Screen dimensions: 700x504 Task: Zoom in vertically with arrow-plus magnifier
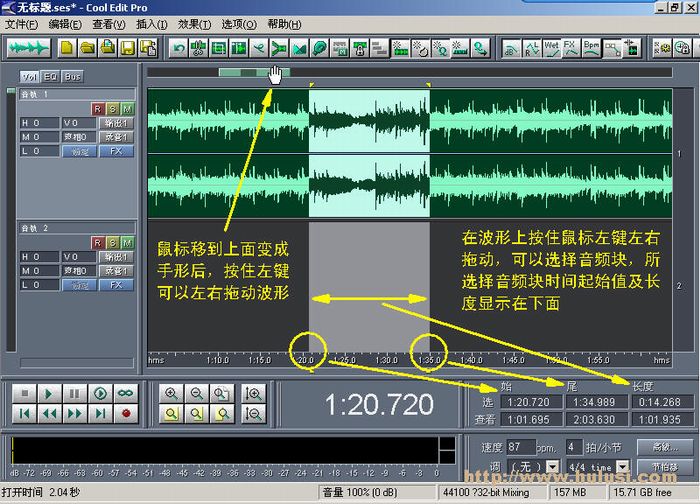click(254, 394)
